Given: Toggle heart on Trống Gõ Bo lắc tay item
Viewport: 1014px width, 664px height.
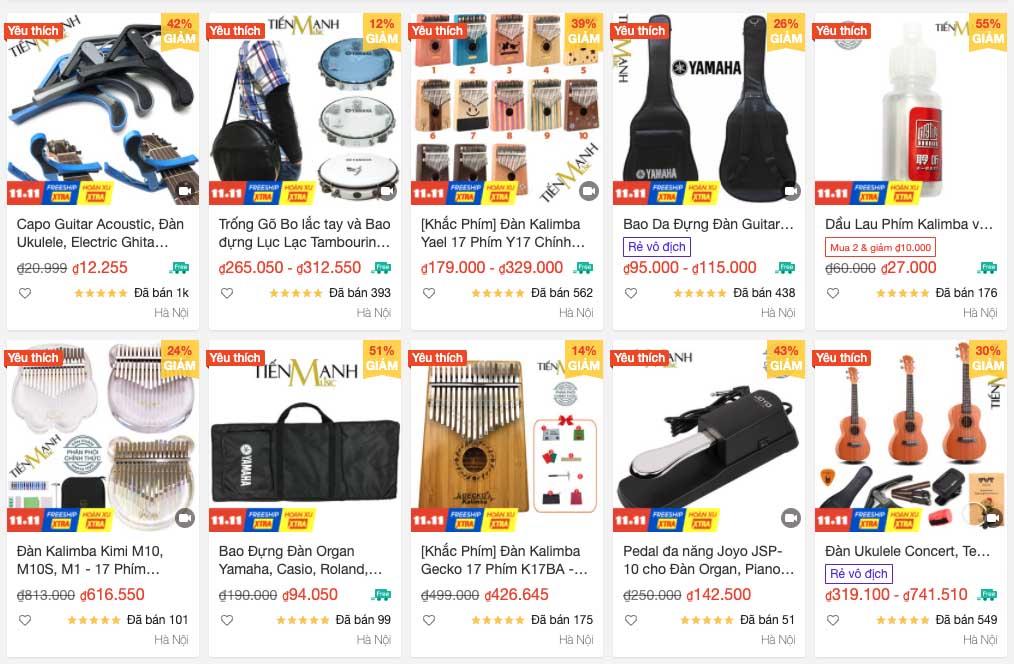Looking at the screenshot, I should (227, 293).
